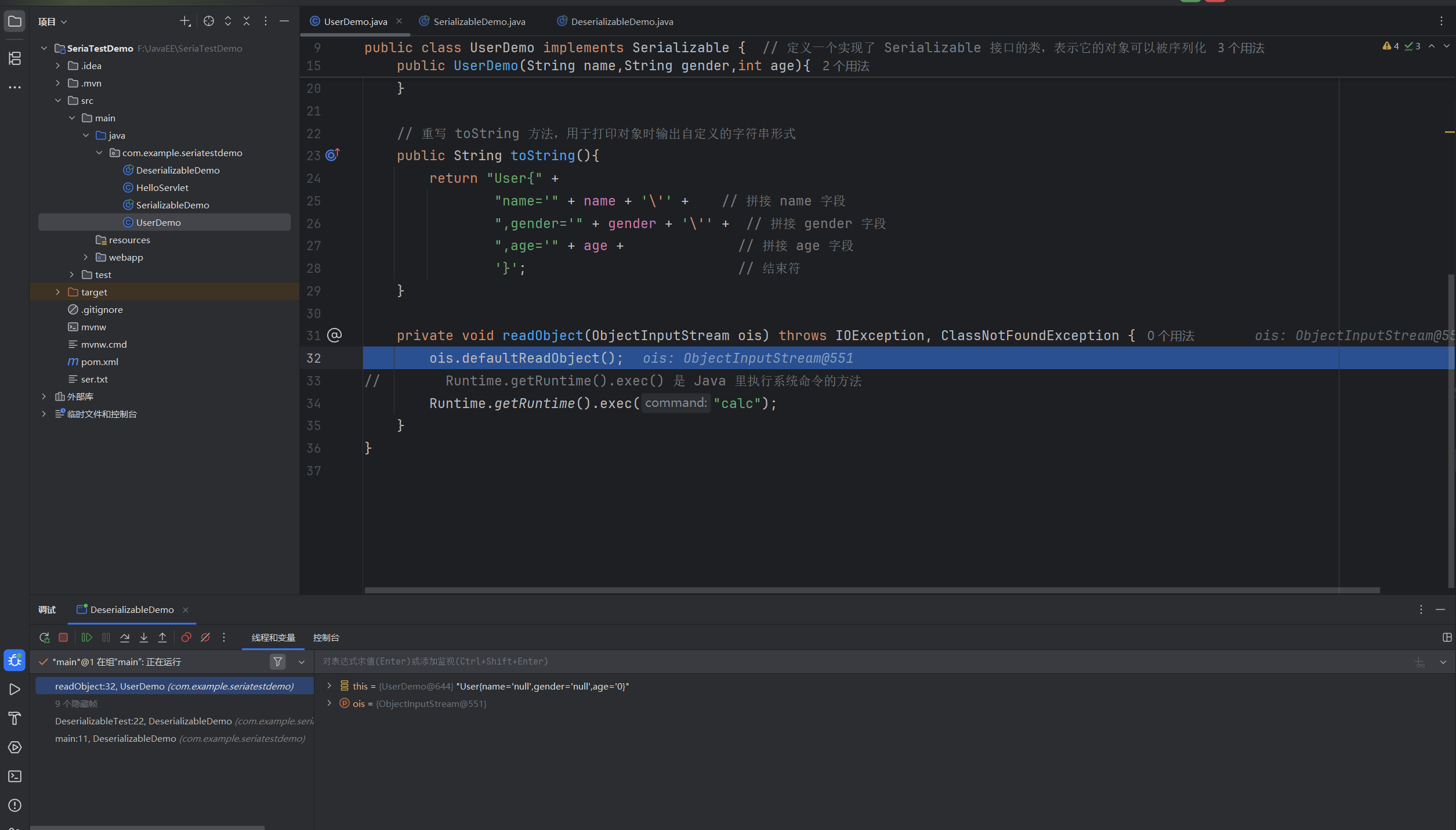
Task: Click the Stop debugging red square icon
Action: [63, 637]
